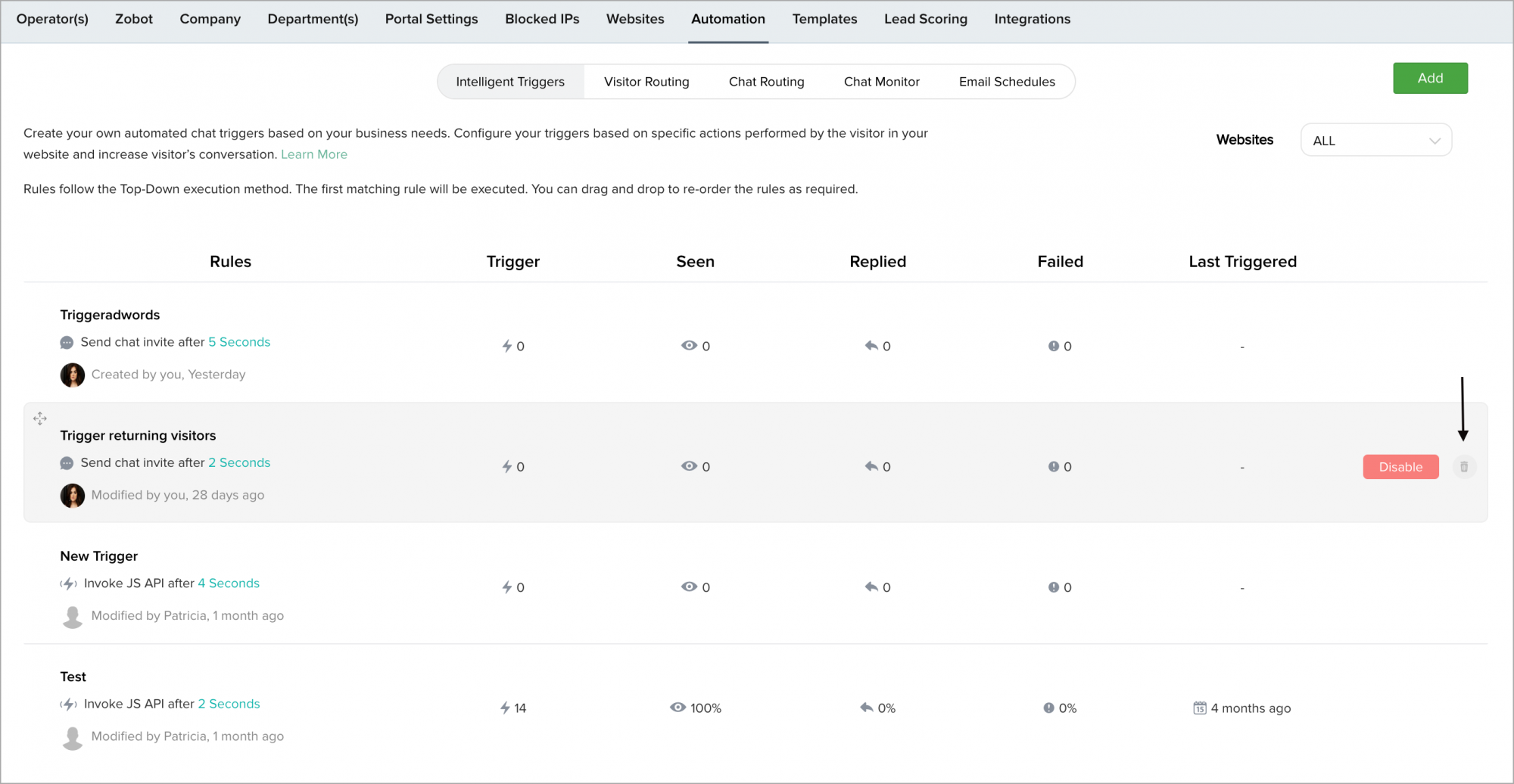Click the calendar icon next to 4 months ago
This screenshot has width=1514, height=784.
(1200, 708)
